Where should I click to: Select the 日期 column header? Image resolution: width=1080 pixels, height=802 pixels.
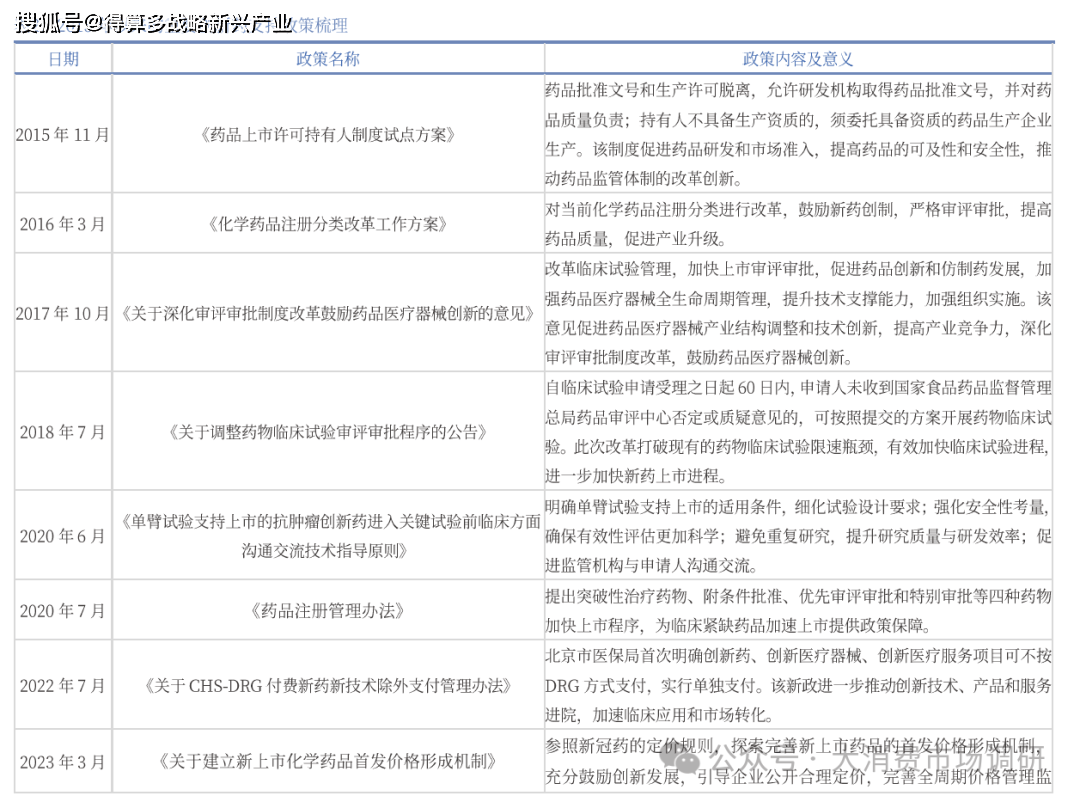click(63, 59)
